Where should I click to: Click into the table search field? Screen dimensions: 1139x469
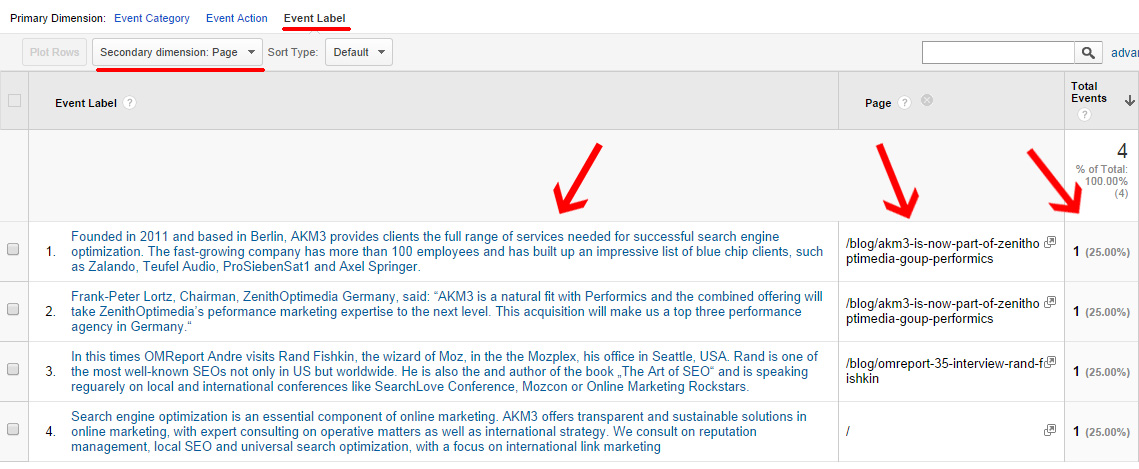point(997,53)
